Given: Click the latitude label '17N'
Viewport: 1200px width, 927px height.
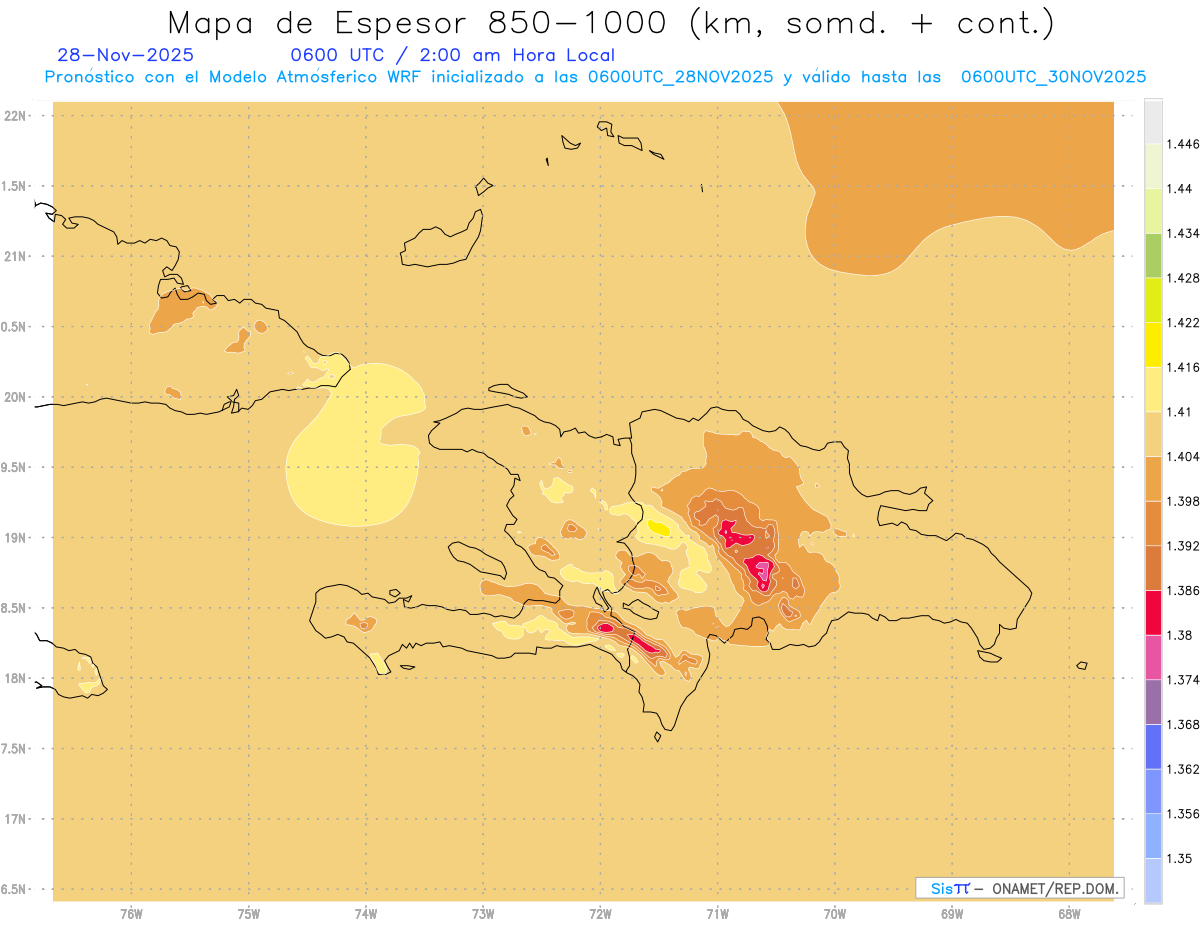Looking at the screenshot, I should pos(16,819).
